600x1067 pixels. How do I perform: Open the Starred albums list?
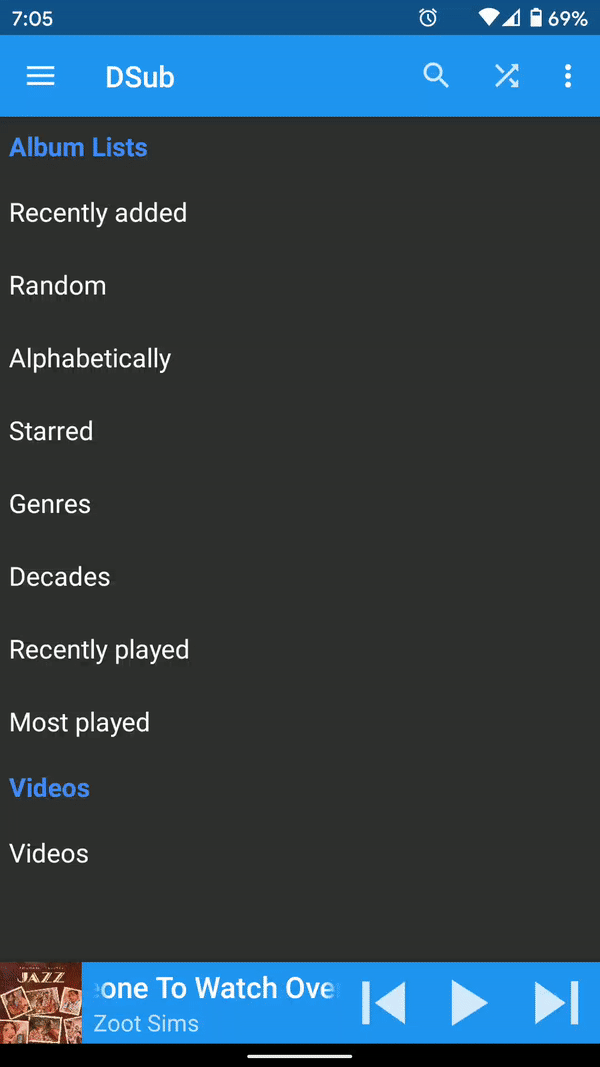tap(300, 431)
